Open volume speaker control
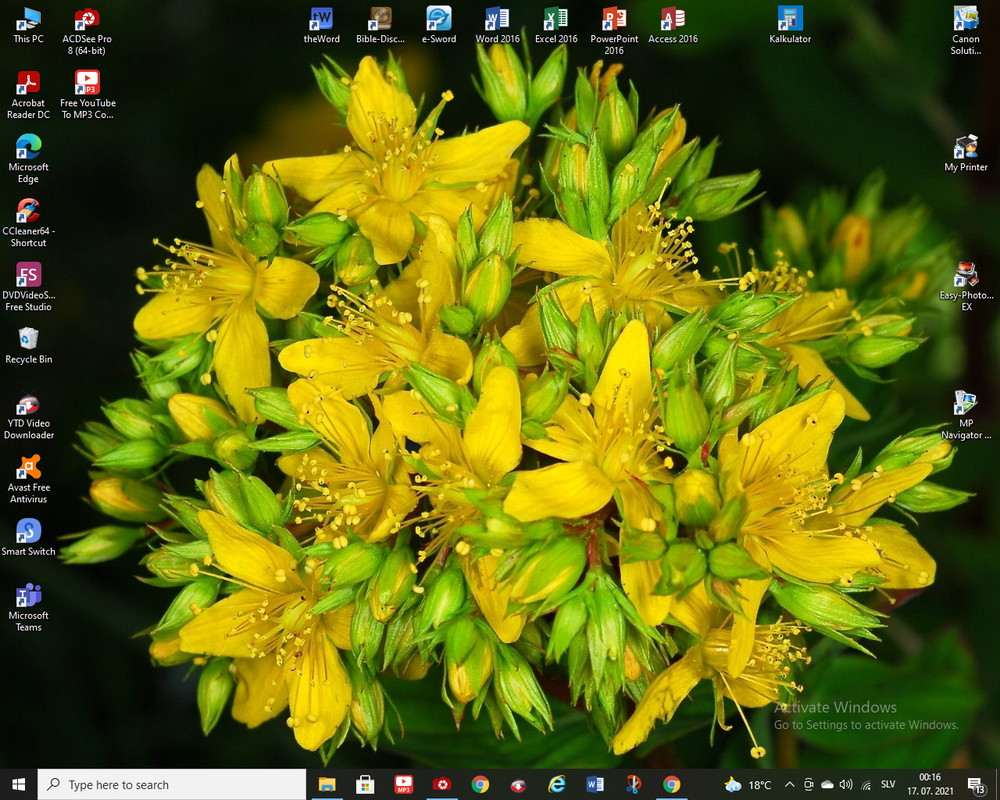This screenshot has width=1000, height=800. [846, 785]
